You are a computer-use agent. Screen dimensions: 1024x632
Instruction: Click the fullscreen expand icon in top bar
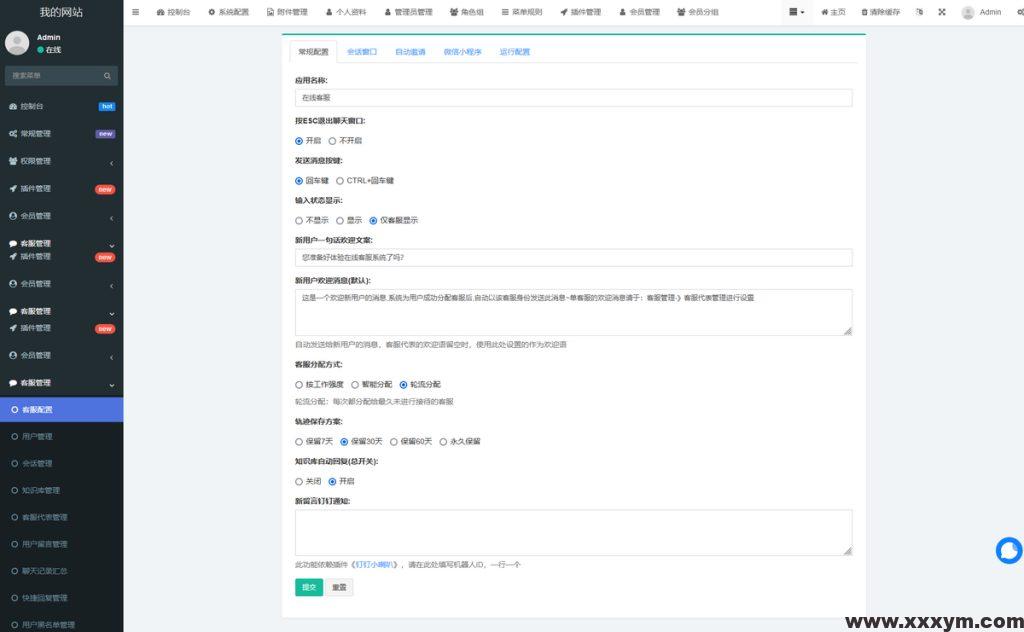coord(941,12)
